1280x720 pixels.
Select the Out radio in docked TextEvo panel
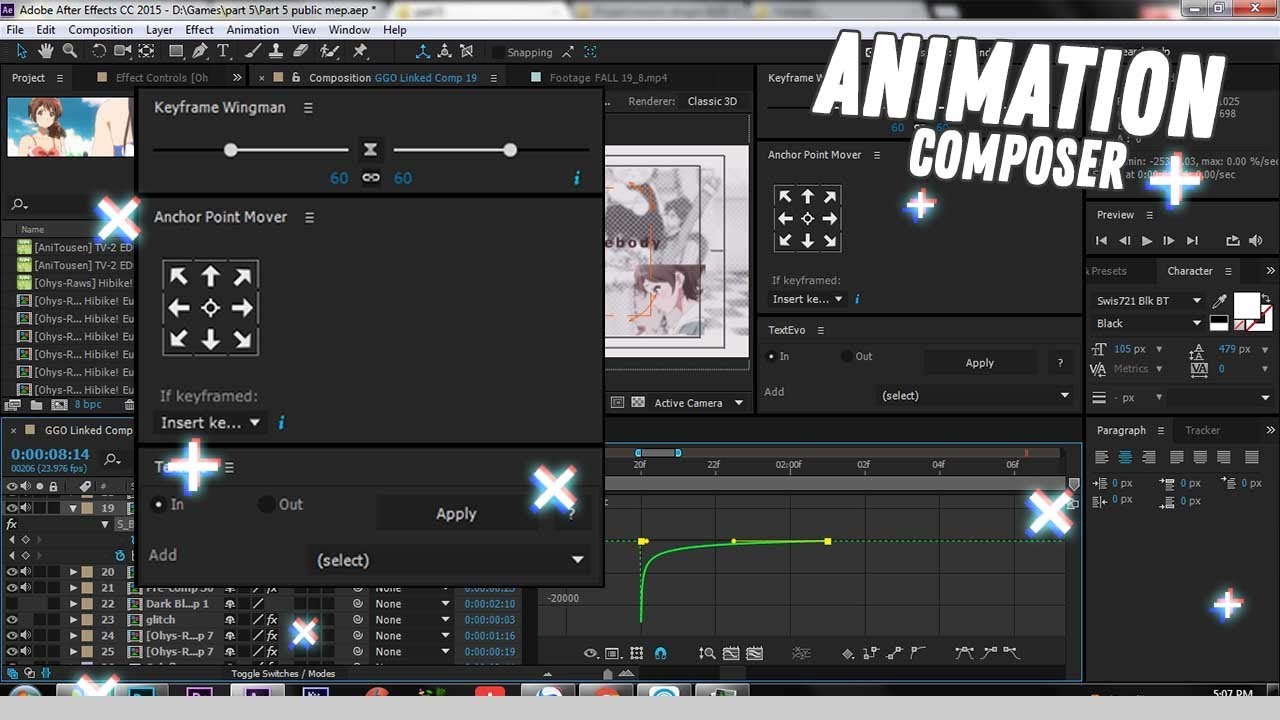(847, 356)
